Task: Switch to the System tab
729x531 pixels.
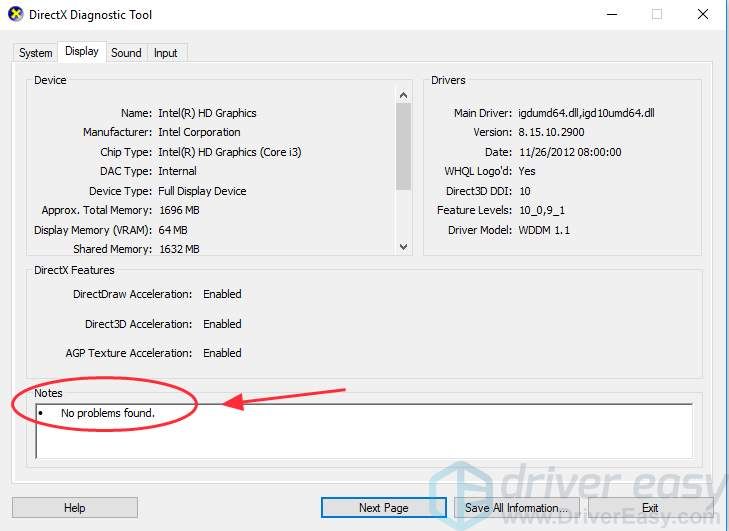Action: (35, 53)
